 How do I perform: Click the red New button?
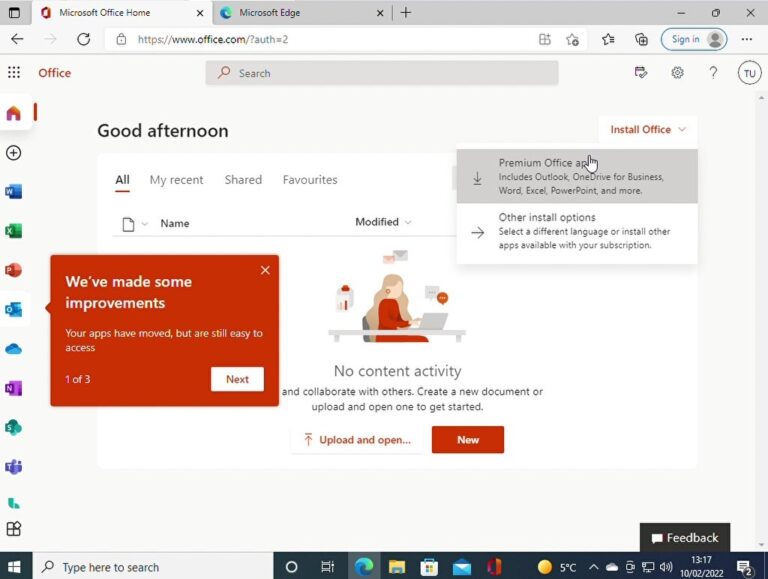tap(468, 440)
